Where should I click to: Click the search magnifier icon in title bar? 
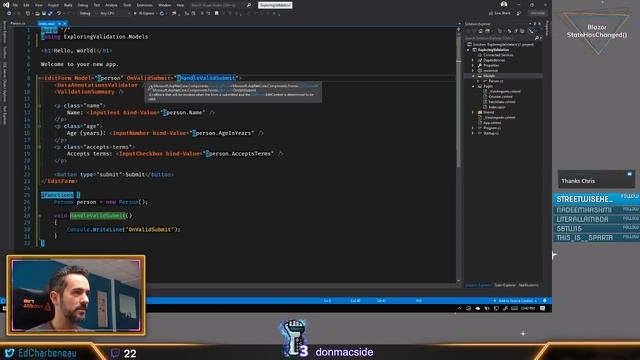click(x=249, y=5)
